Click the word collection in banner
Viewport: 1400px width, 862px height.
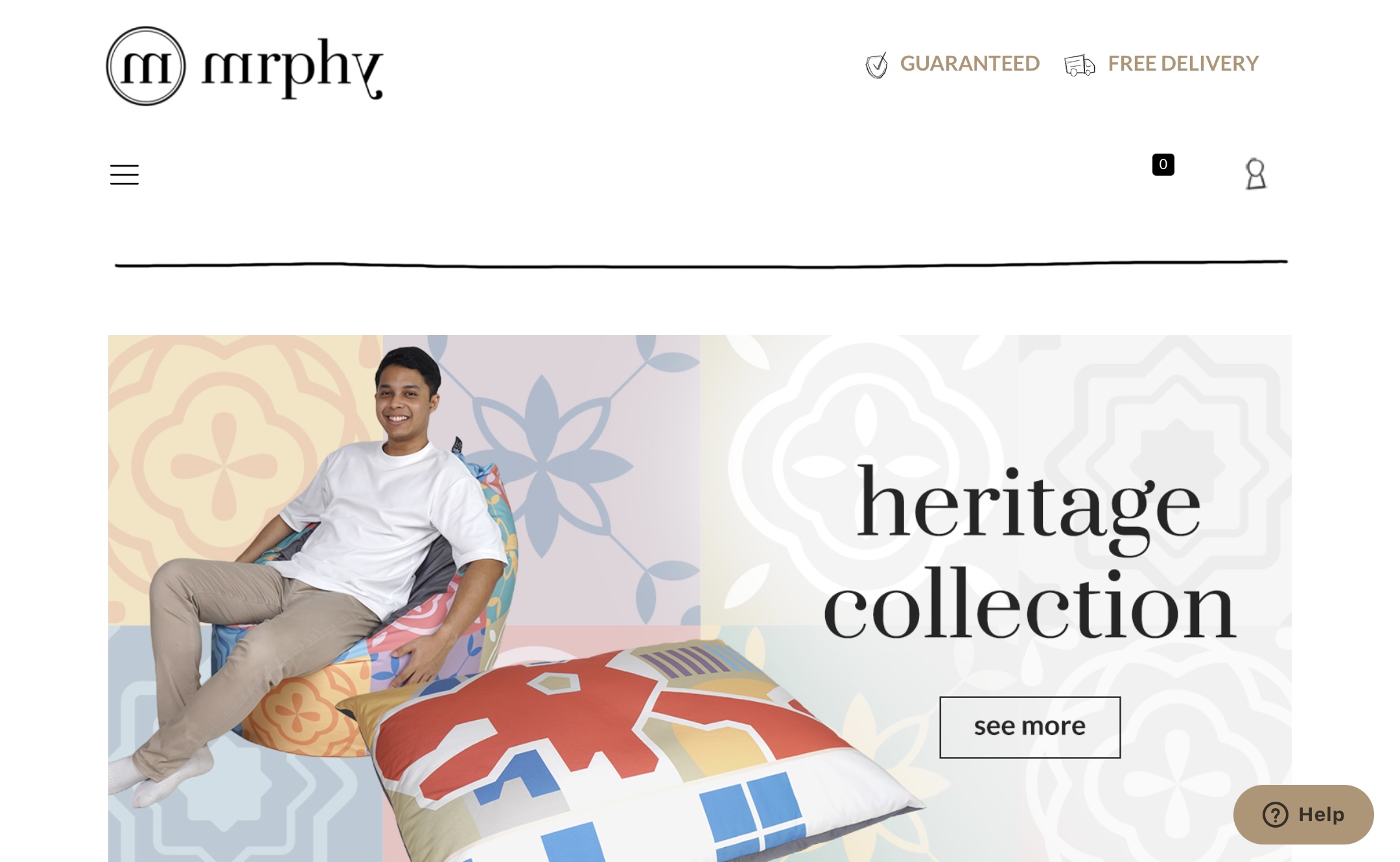tap(1030, 604)
